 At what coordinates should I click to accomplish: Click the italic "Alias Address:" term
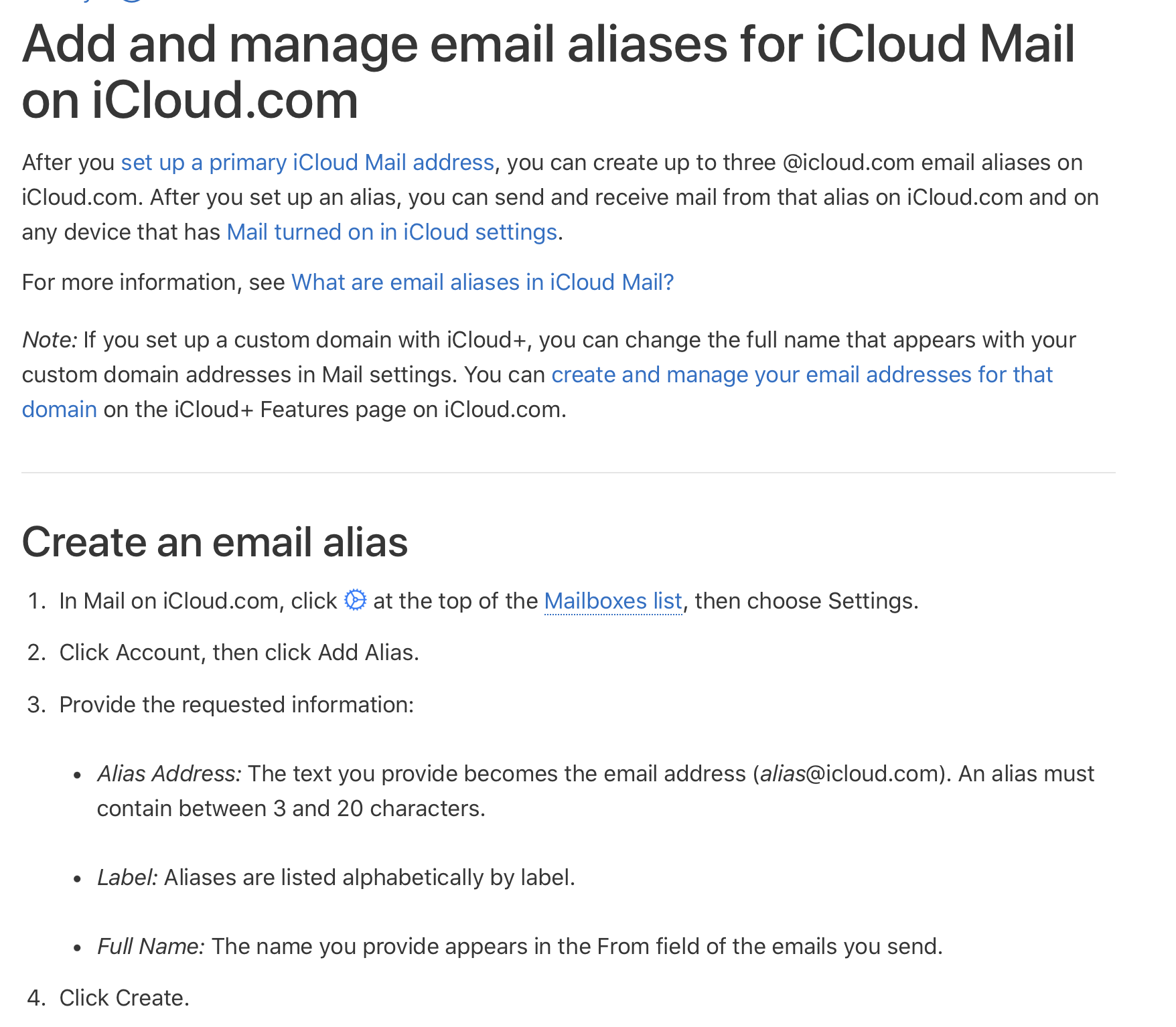click(169, 774)
